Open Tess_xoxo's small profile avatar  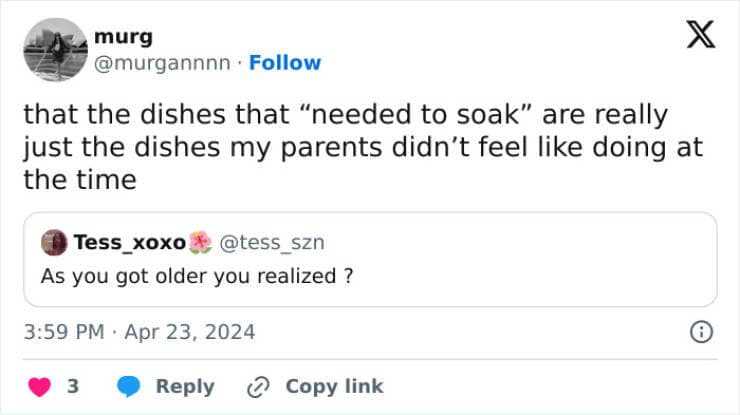point(53,243)
